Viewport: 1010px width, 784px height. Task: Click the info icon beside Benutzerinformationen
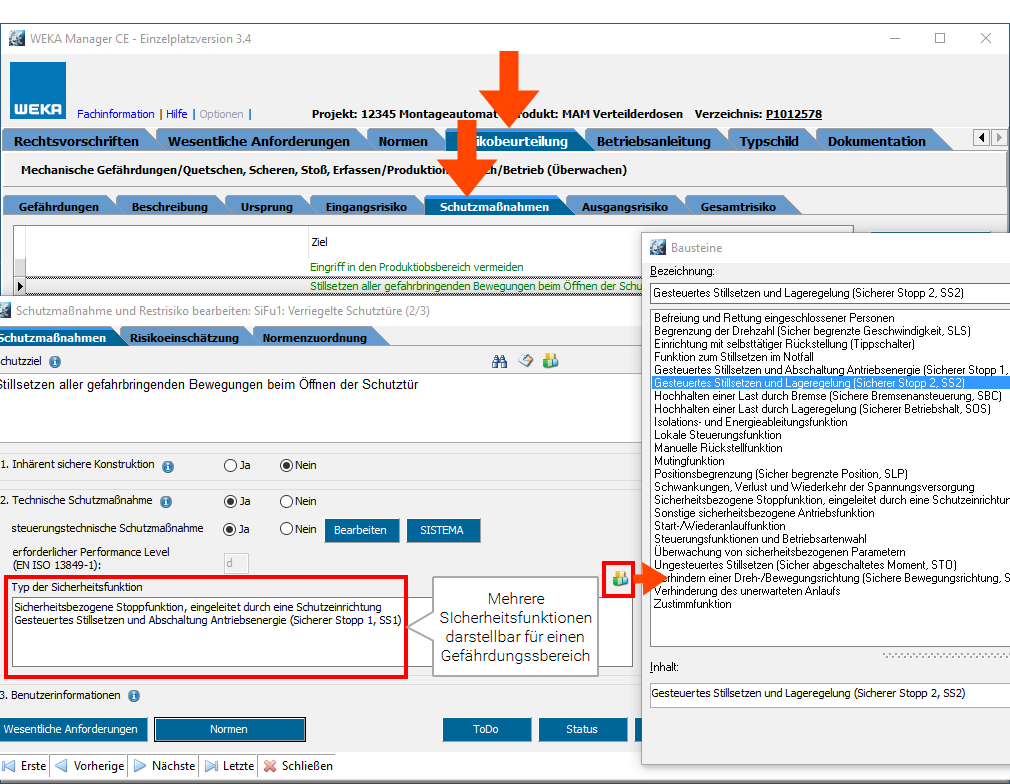[134, 696]
